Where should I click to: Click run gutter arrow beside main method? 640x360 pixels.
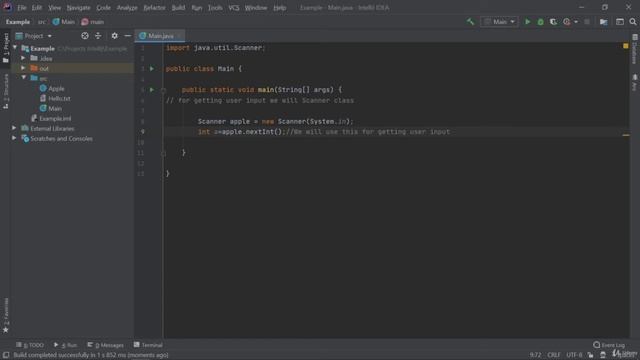[x=152, y=89]
